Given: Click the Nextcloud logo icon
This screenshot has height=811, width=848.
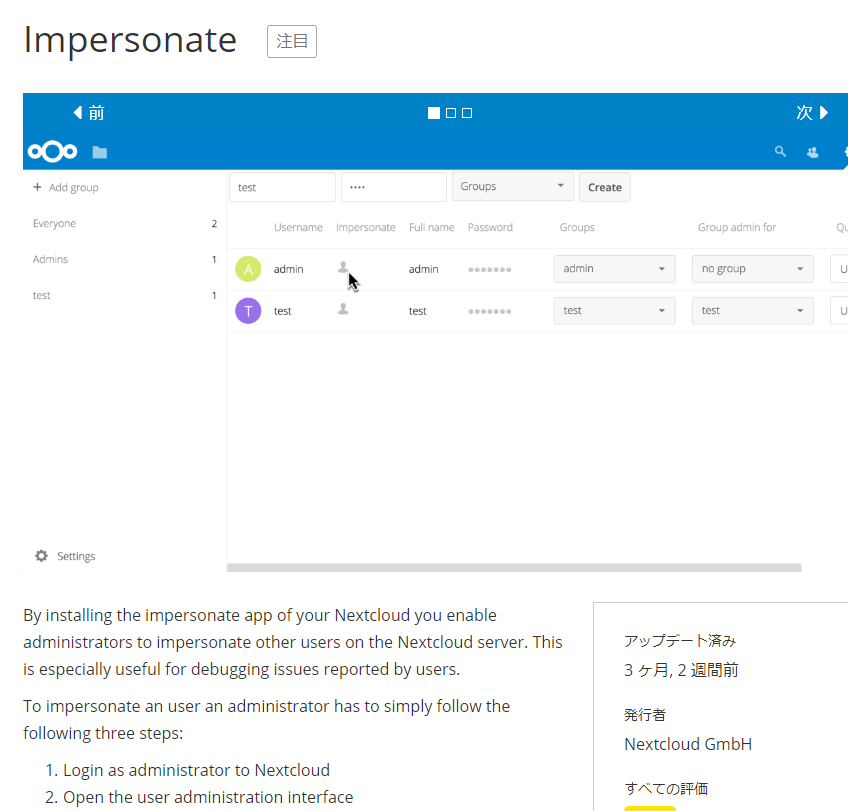Looking at the screenshot, I should (x=52, y=151).
